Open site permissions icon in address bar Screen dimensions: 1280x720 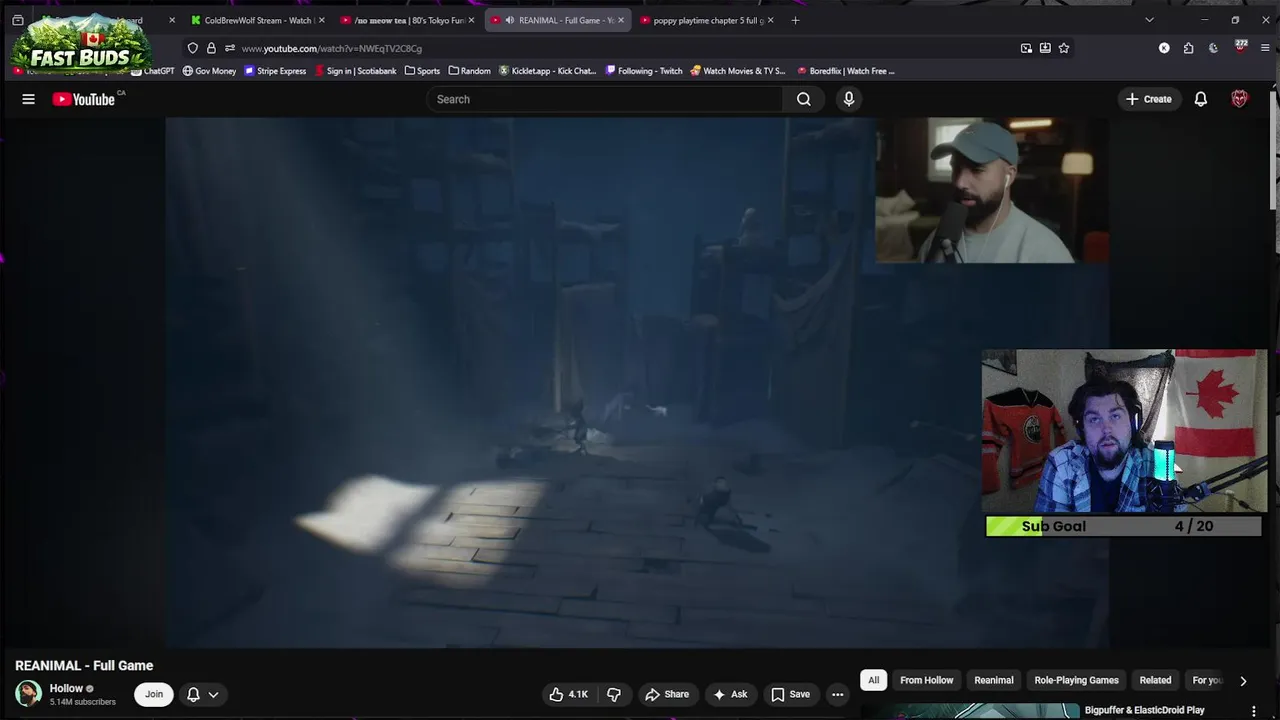(230, 48)
